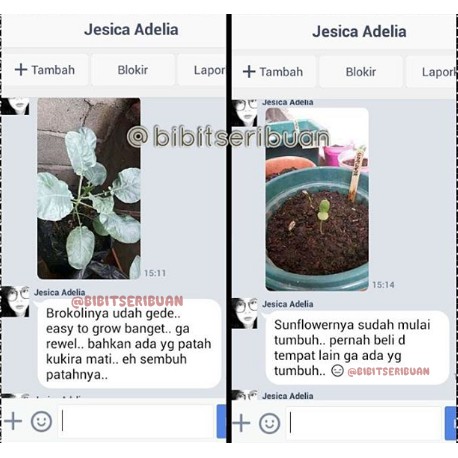
Task: Tap blue send button in right chat
Action: pos(450,423)
